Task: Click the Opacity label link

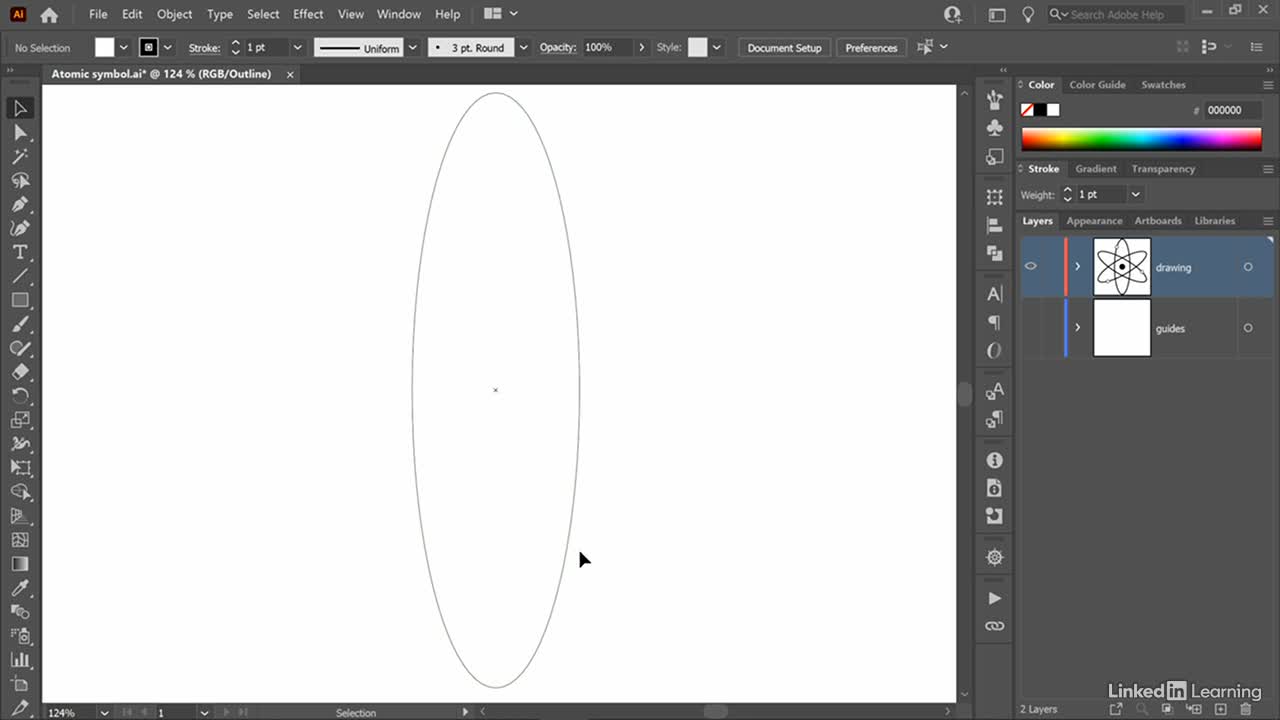Action: 558,48
